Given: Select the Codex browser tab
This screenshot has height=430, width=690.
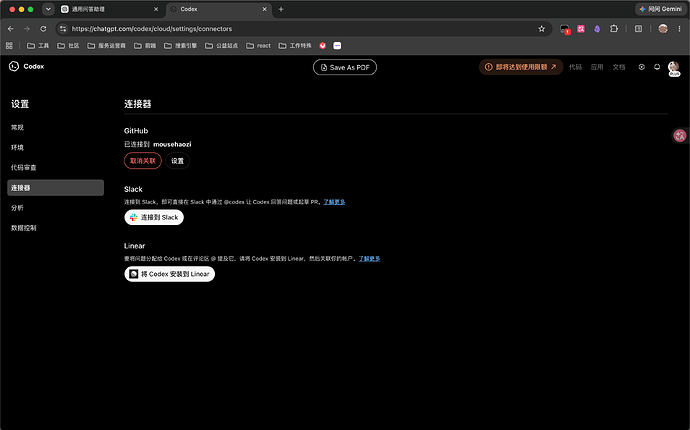Looking at the screenshot, I should pos(219,9).
